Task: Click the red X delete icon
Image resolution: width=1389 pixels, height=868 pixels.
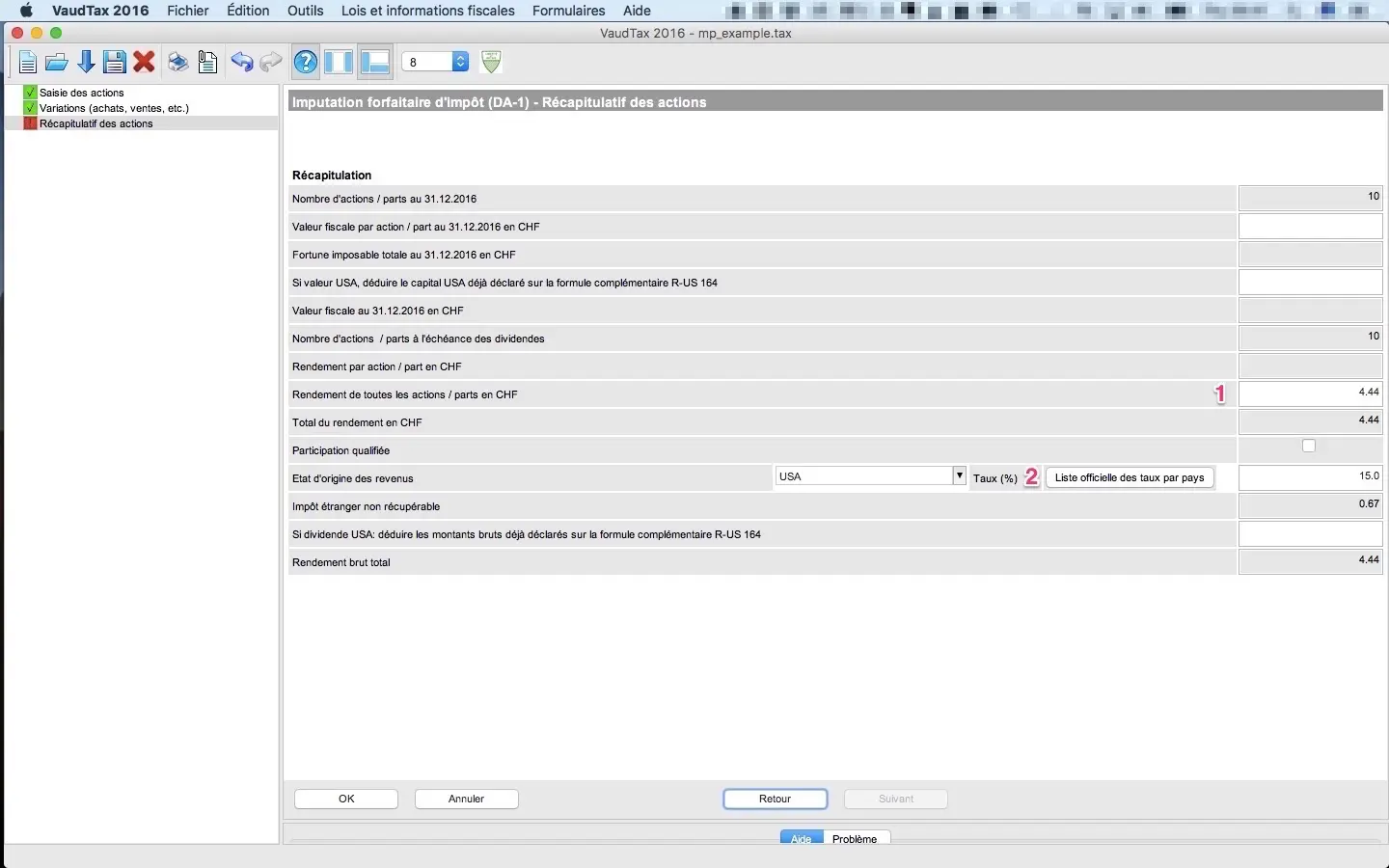Action: click(x=145, y=63)
